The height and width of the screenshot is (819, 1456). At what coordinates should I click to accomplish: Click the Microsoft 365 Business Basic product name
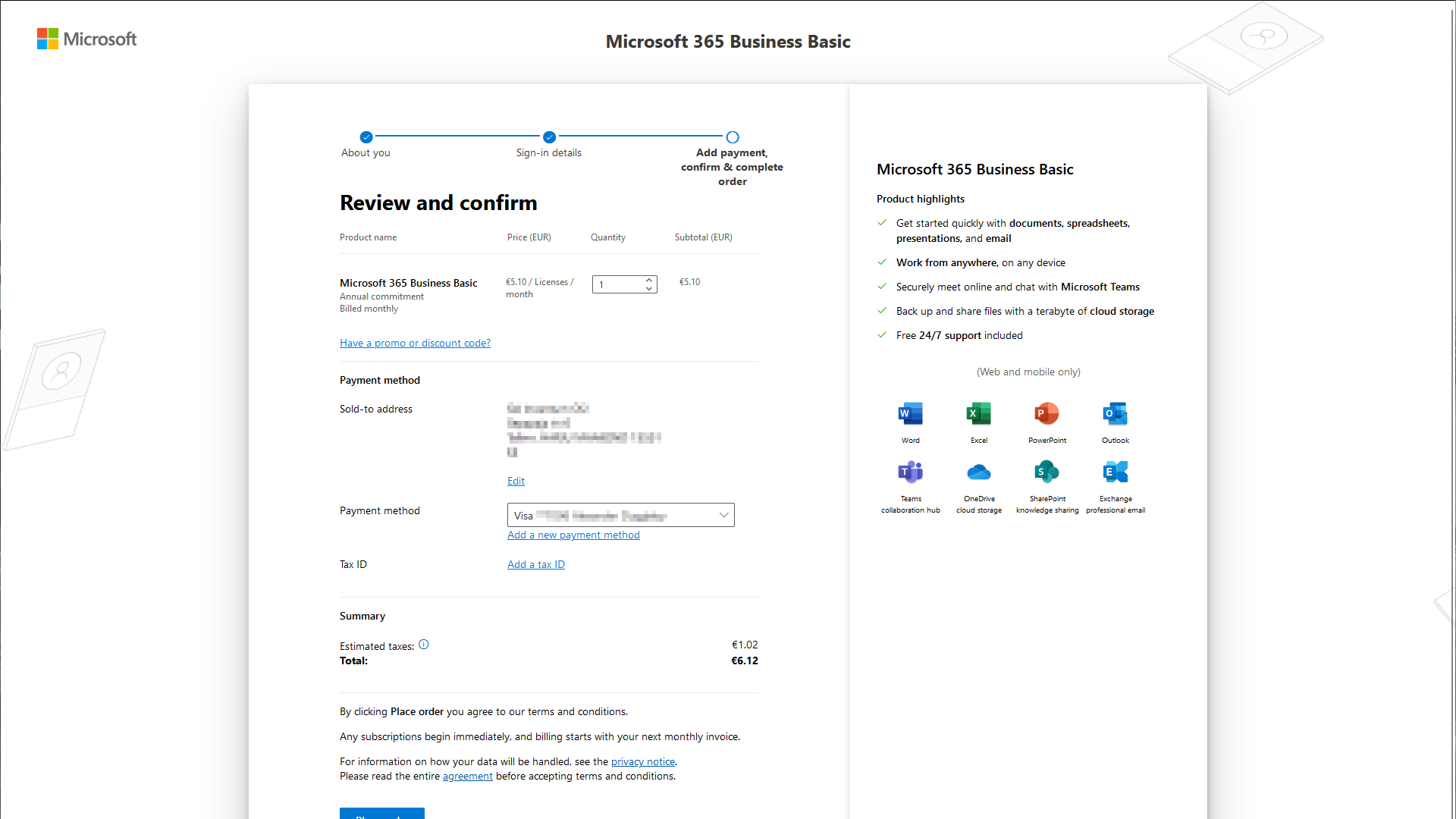tap(409, 283)
